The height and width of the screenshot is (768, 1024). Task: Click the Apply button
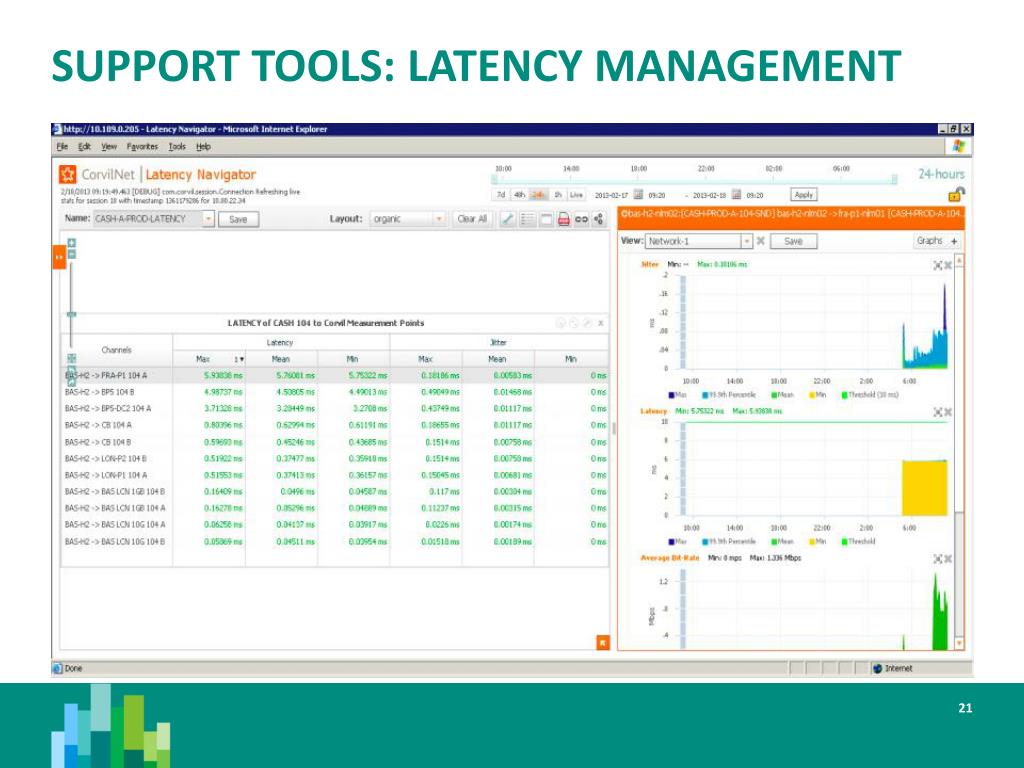804,195
